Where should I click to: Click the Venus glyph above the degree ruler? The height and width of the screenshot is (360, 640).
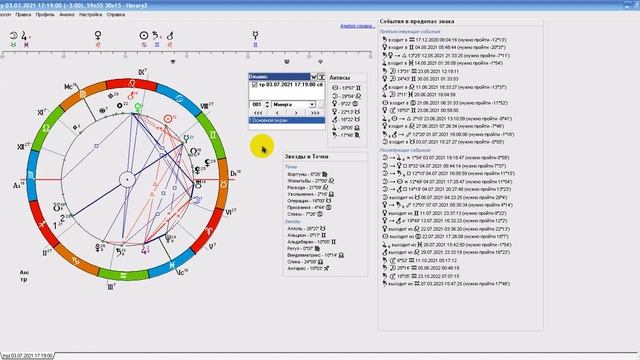[98, 35]
